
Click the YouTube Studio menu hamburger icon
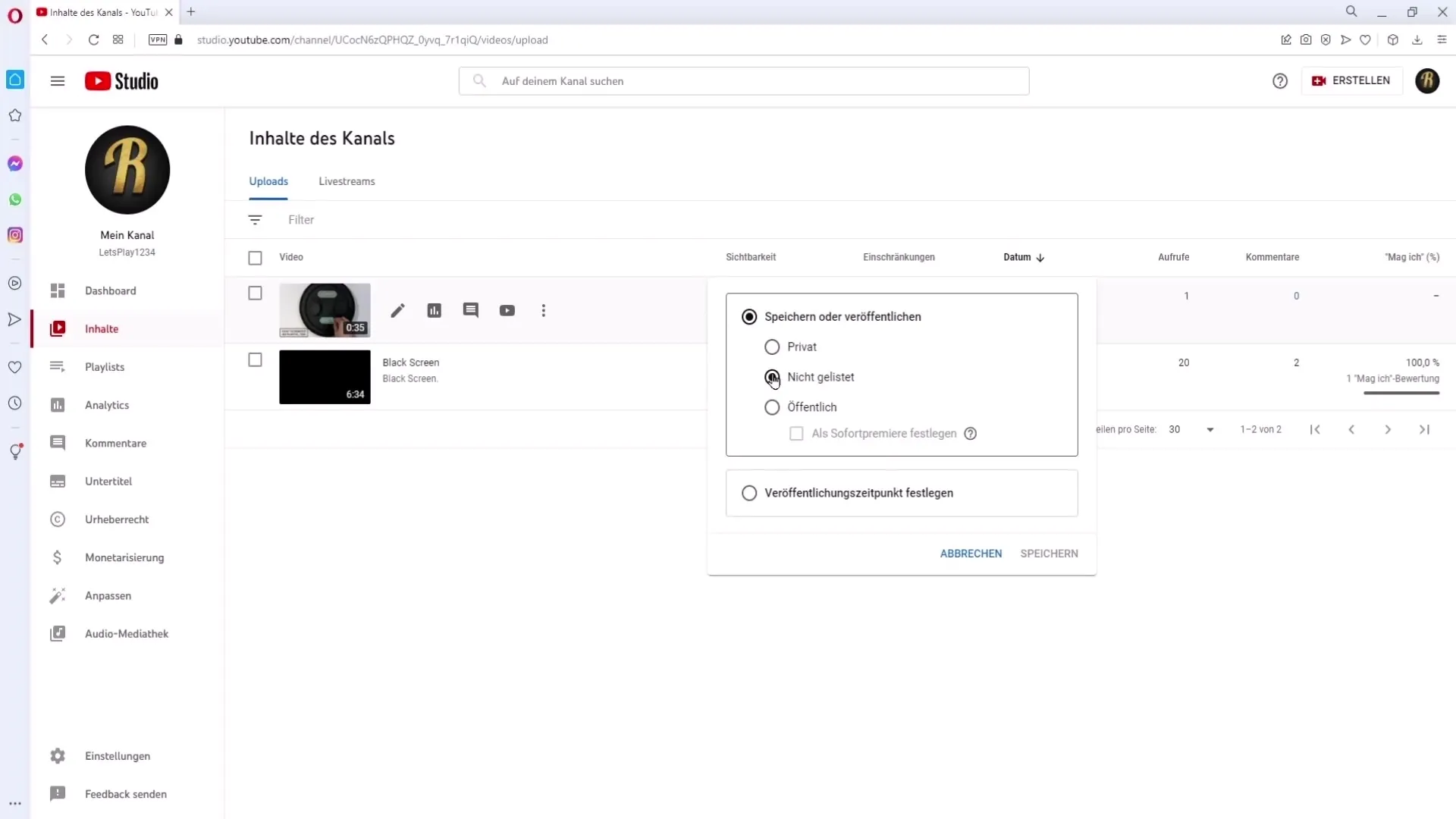click(58, 81)
